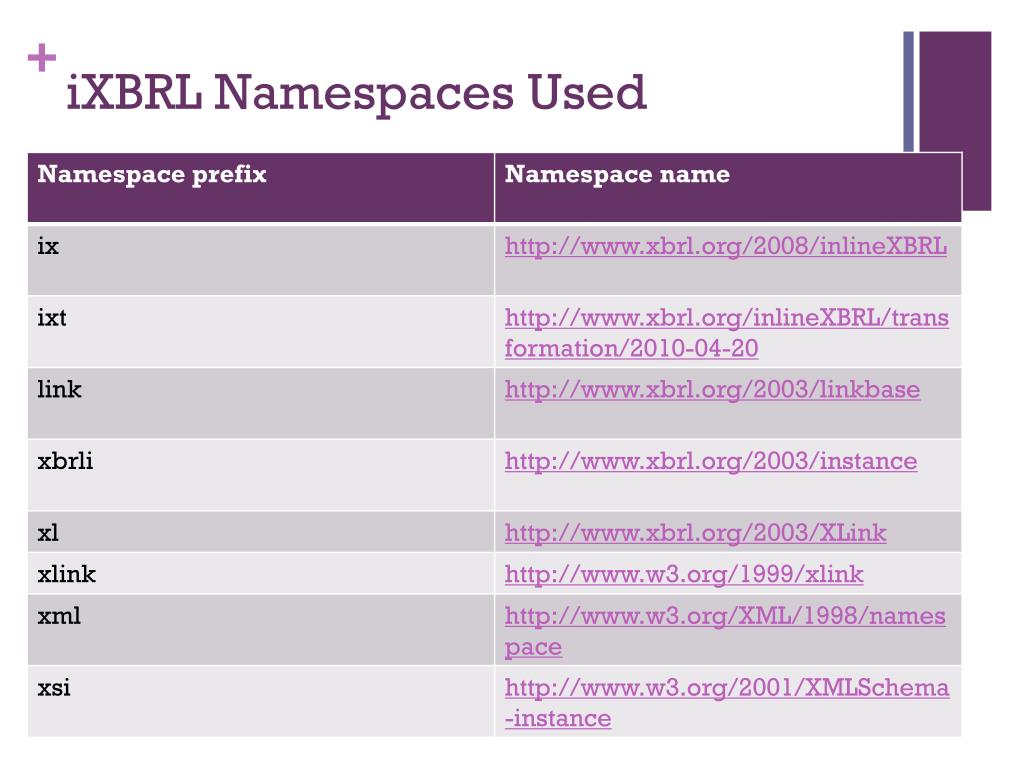The width and height of the screenshot is (1024, 768).
Task: Click the 'iXBRL Namespaces Used' slide title
Action: pos(357,93)
